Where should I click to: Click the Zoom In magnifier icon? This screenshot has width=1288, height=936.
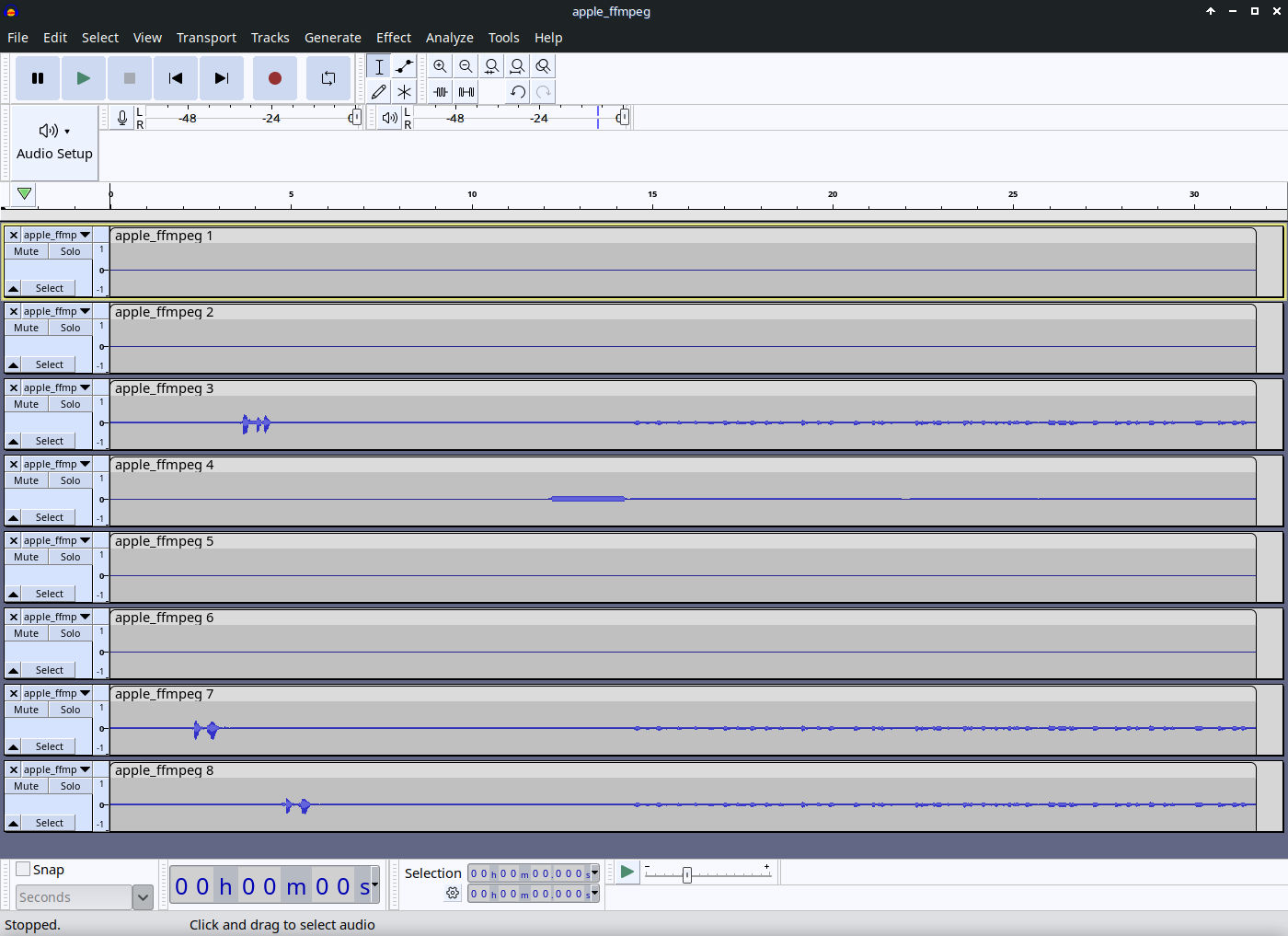(441, 66)
